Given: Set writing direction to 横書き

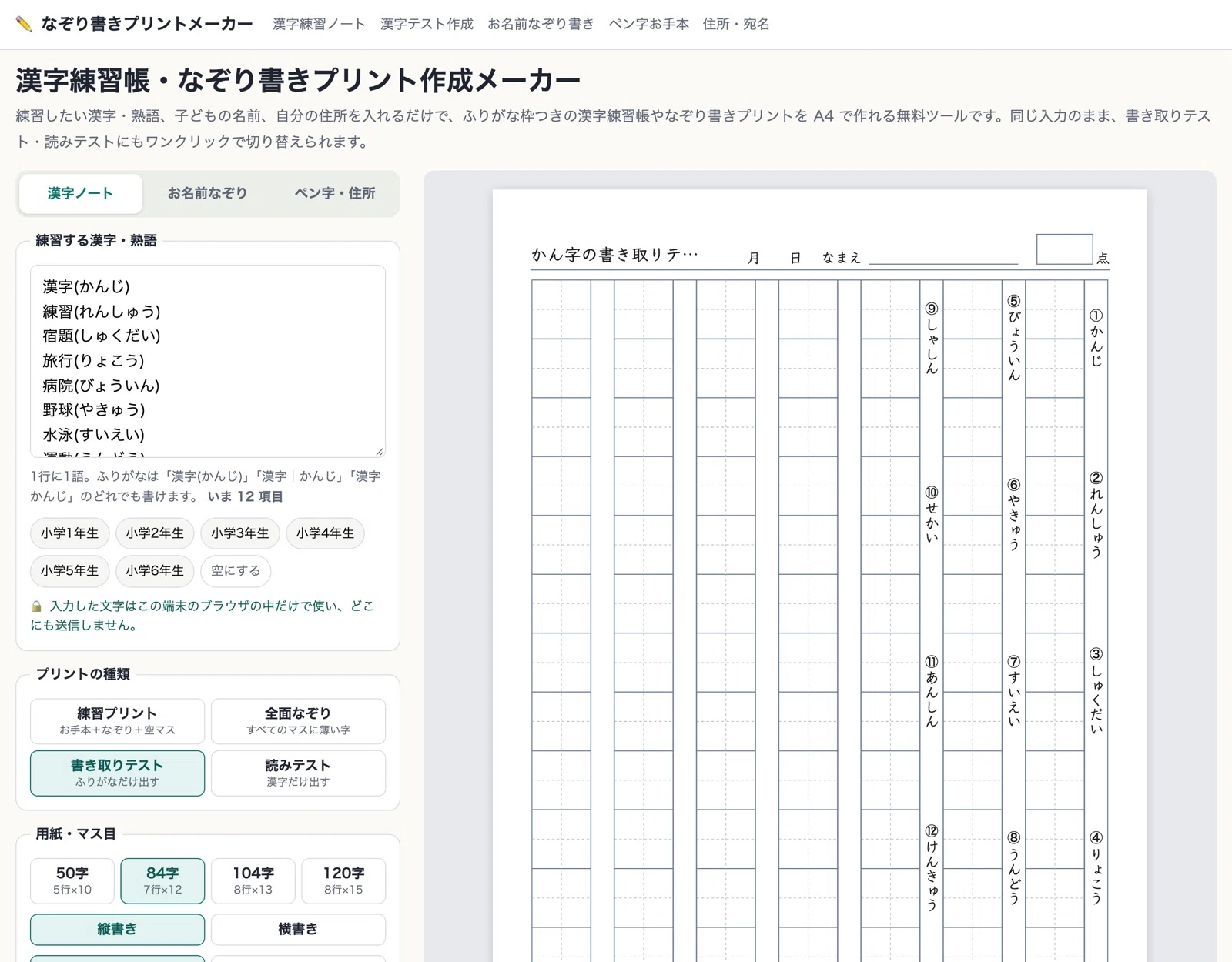Looking at the screenshot, I should coord(298,930).
